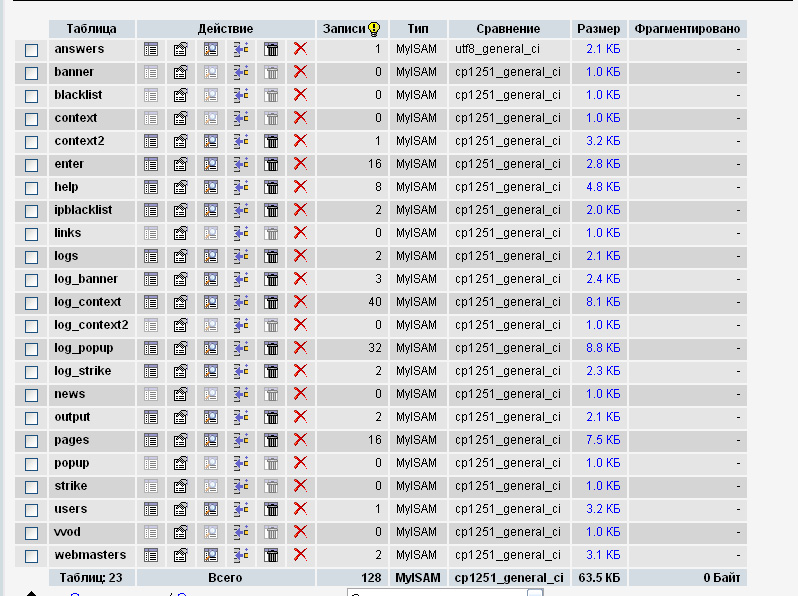Click the 8.8 КБ size link

pos(603,348)
